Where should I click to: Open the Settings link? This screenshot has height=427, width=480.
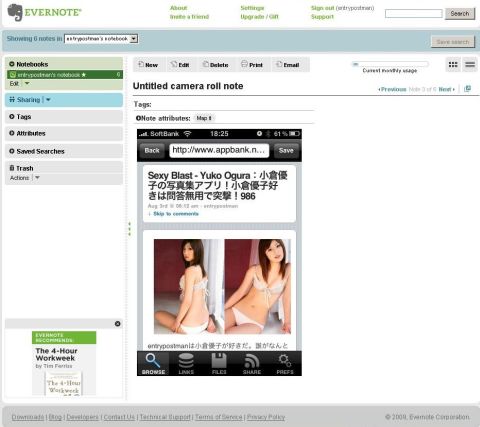(252, 8)
